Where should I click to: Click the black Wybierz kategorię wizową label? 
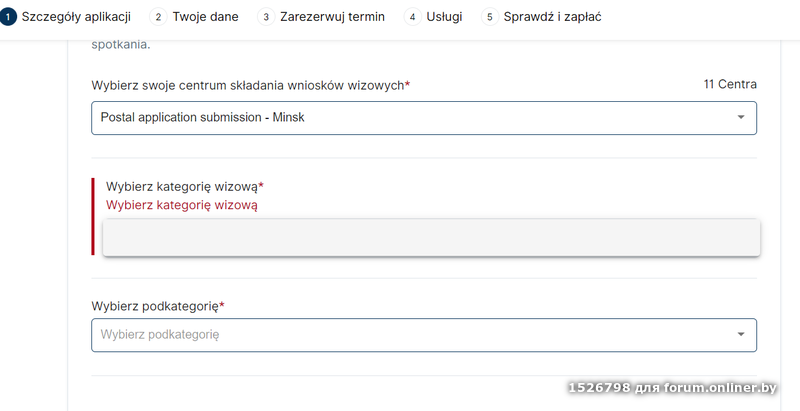point(184,187)
